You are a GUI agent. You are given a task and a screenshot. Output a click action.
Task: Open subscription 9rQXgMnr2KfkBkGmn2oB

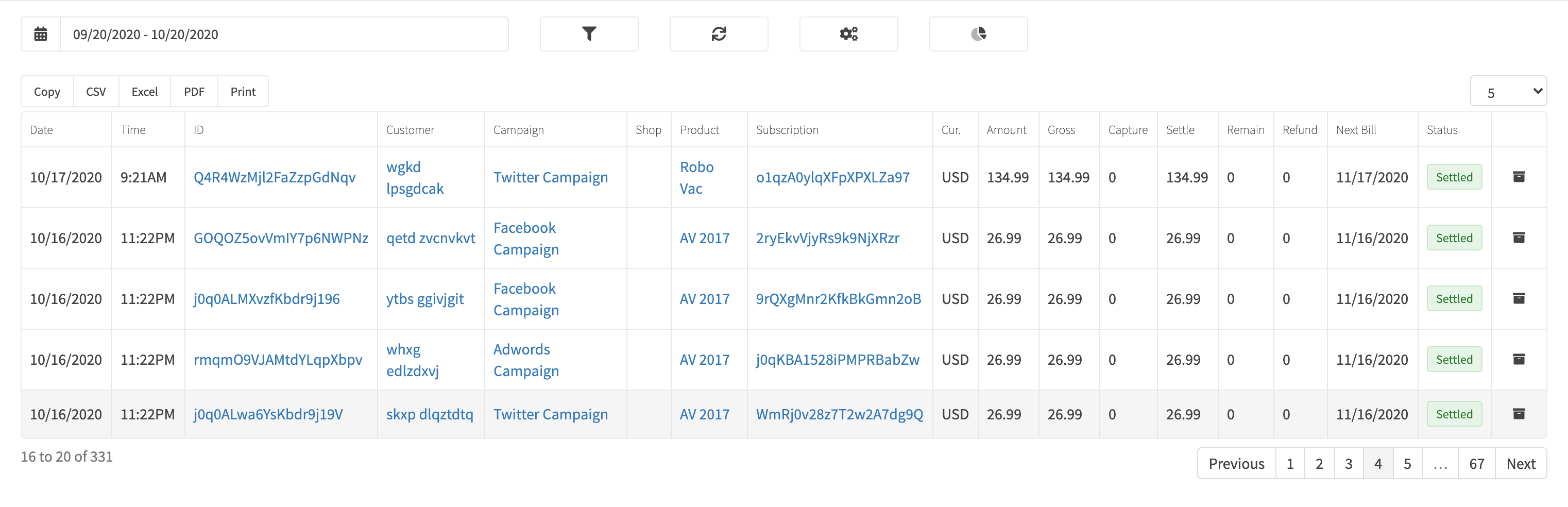838,299
